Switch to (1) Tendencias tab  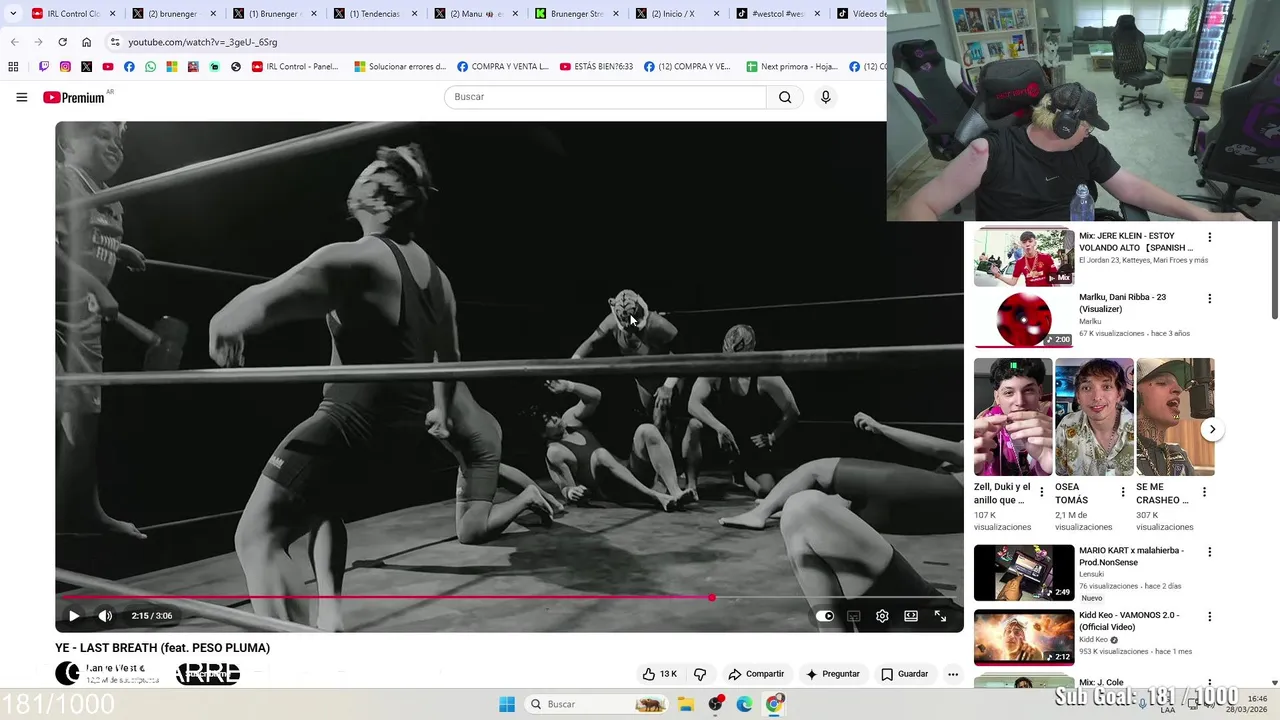375,14
